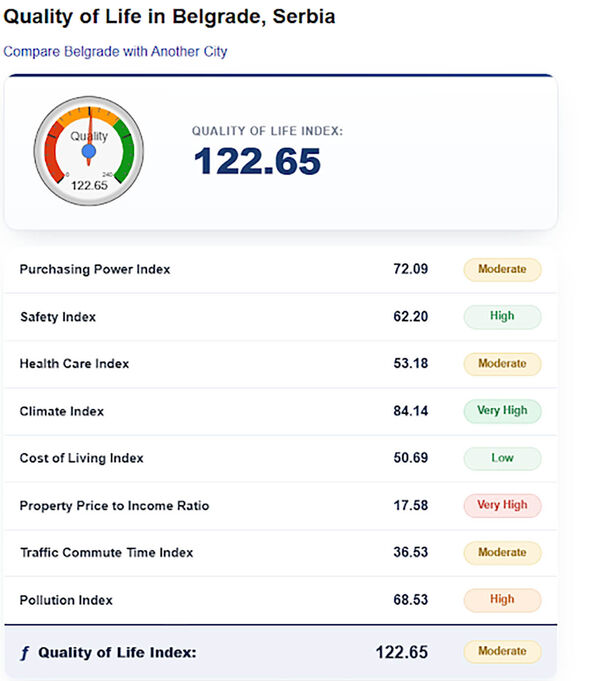592x681 pixels.
Task: Click the blue gauge center knob
Action: [x=89, y=151]
